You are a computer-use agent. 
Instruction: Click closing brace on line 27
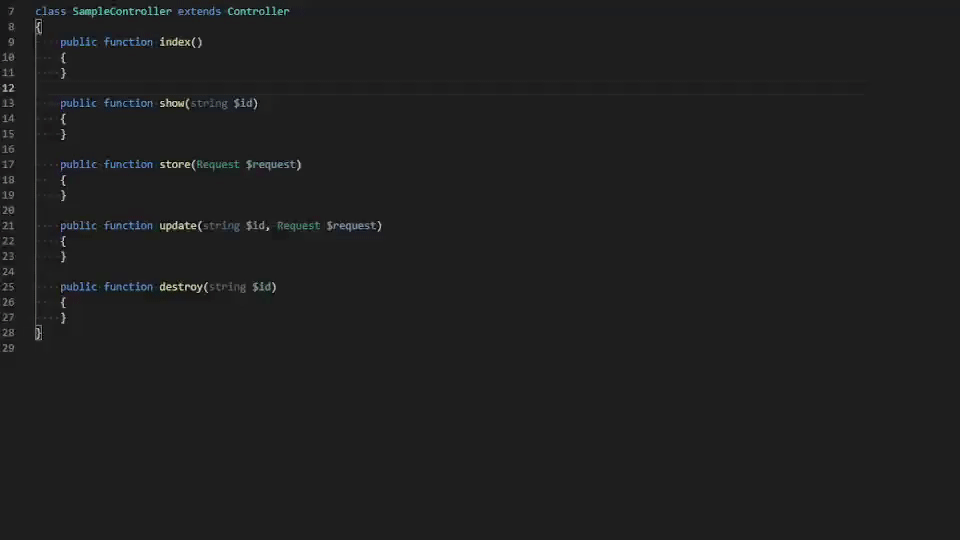click(63, 318)
